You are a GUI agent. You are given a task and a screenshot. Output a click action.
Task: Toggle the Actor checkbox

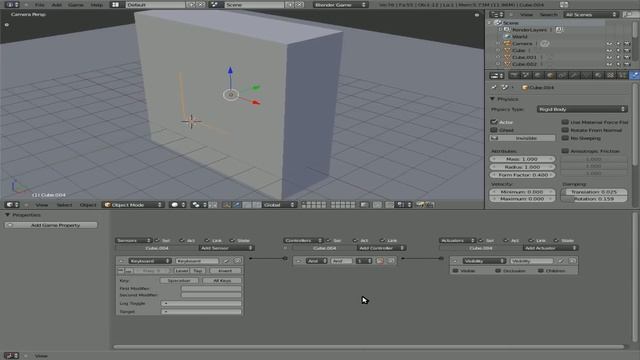[x=494, y=122]
